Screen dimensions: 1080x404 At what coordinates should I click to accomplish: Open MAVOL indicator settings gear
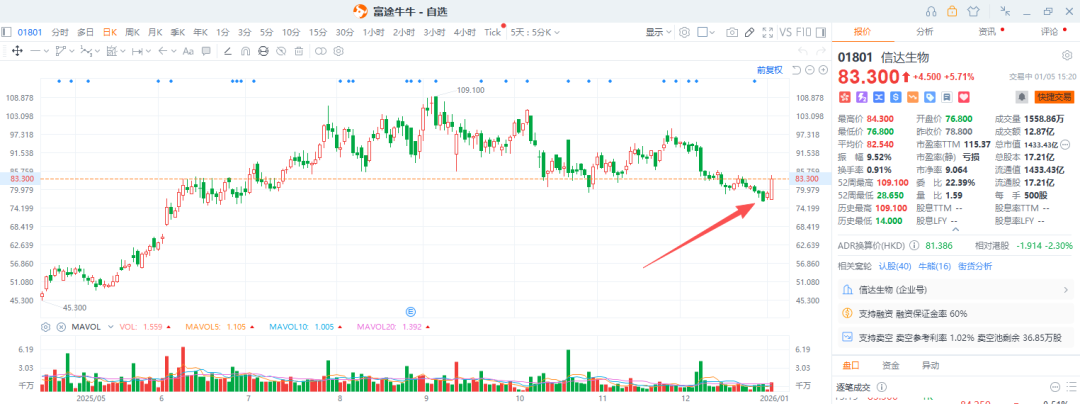(46, 327)
